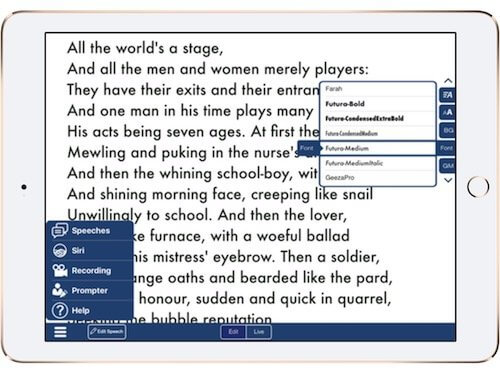The image size is (500, 375).
Task: Click the BG background button
Action: (x=447, y=130)
